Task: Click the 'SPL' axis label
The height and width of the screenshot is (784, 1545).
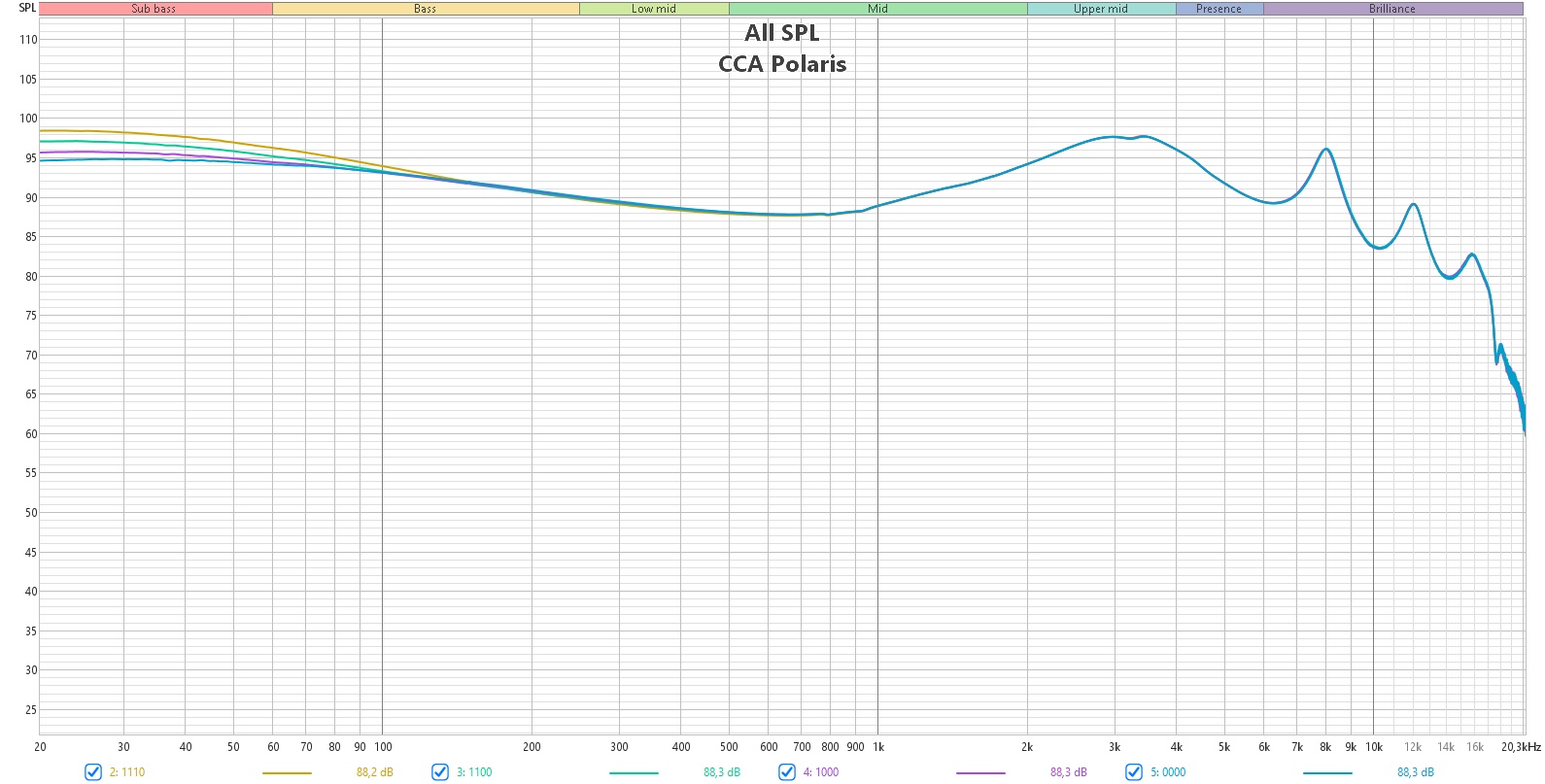Action: (27, 8)
